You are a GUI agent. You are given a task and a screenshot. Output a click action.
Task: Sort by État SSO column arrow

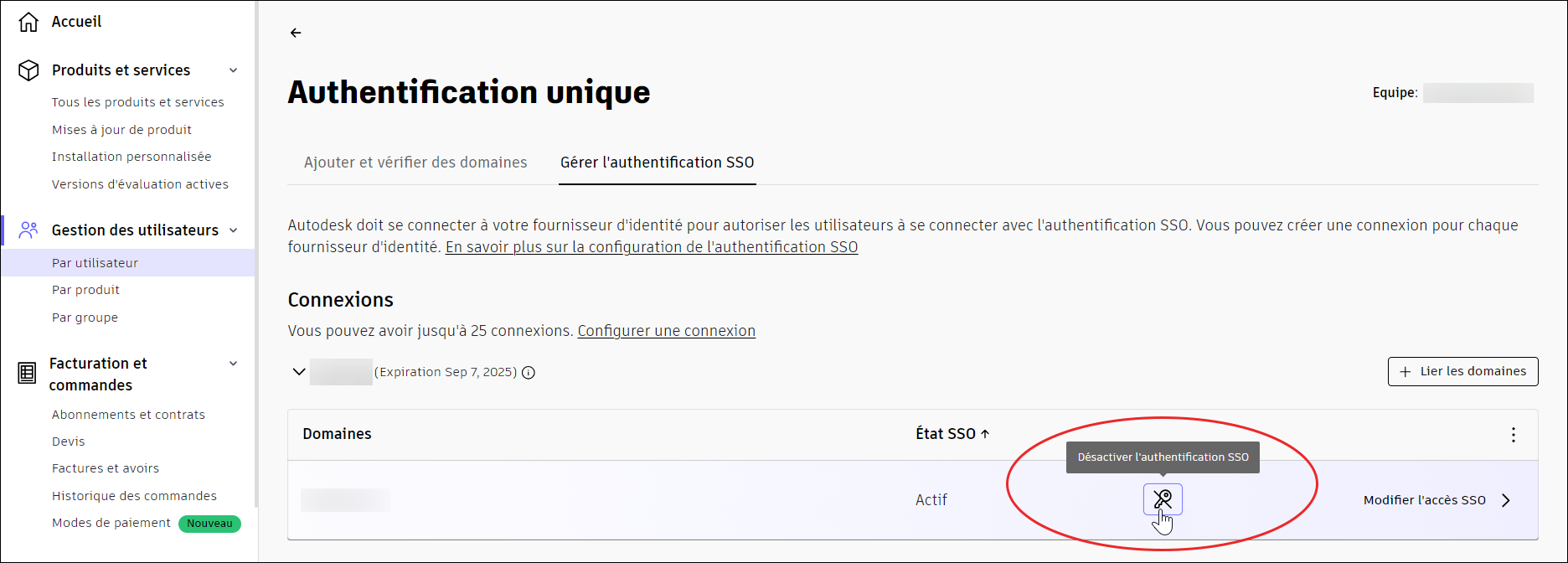tap(985, 434)
